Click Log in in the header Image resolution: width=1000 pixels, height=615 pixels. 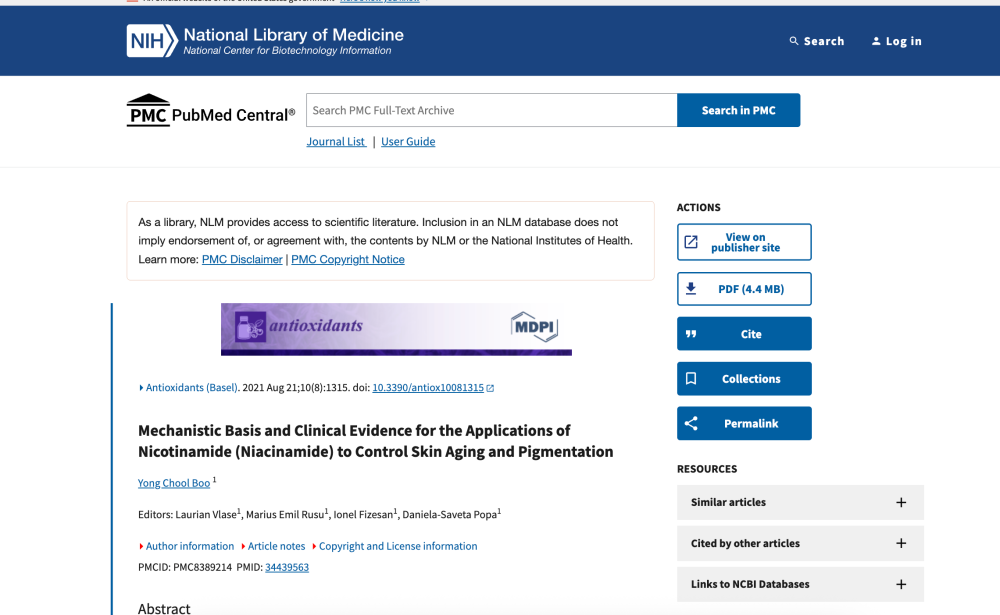897,41
